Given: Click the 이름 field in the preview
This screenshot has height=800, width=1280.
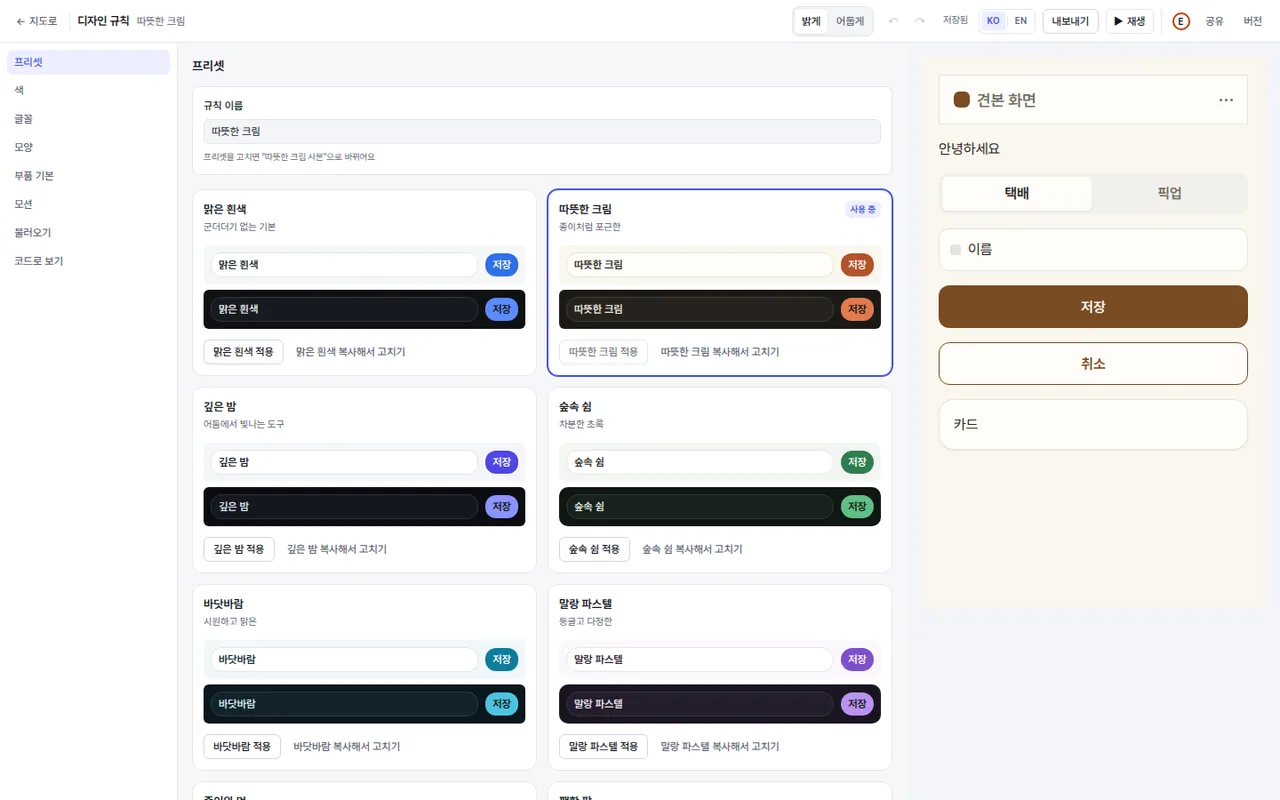Looking at the screenshot, I should point(1093,250).
